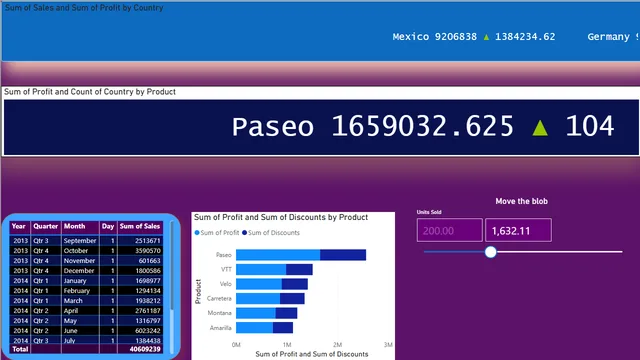
Task: Click Paseo label on chart axis
Action: click(x=224, y=255)
